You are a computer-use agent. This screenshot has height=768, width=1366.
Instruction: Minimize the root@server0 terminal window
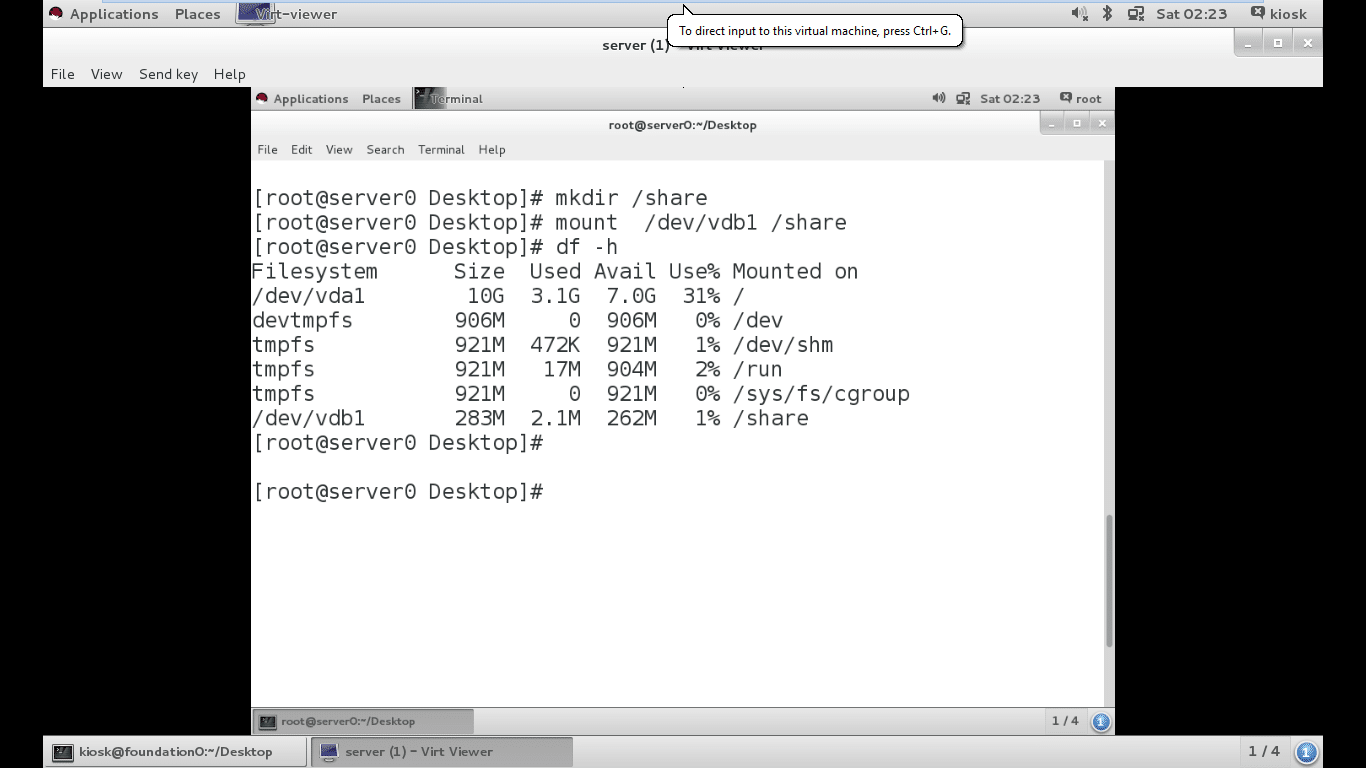pos(1052,123)
